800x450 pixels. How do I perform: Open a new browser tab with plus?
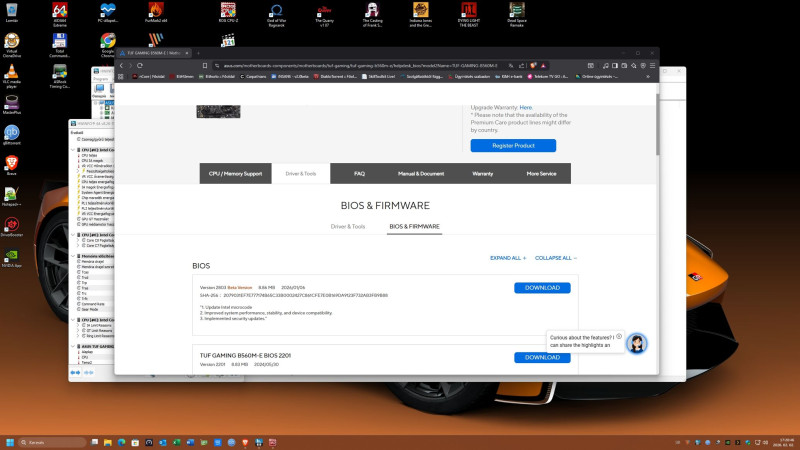pos(198,53)
